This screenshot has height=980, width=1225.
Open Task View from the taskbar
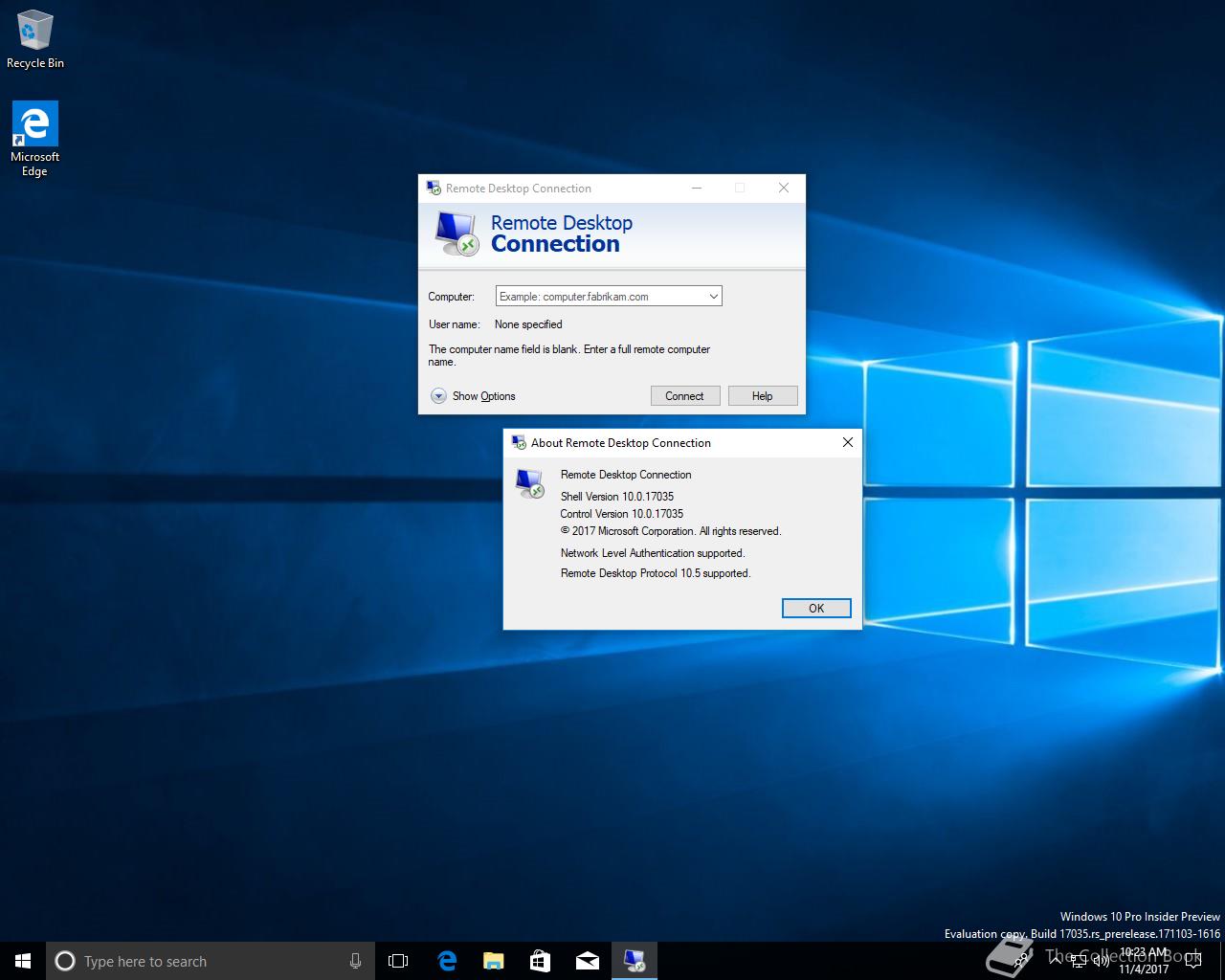(x=398, y=961)
